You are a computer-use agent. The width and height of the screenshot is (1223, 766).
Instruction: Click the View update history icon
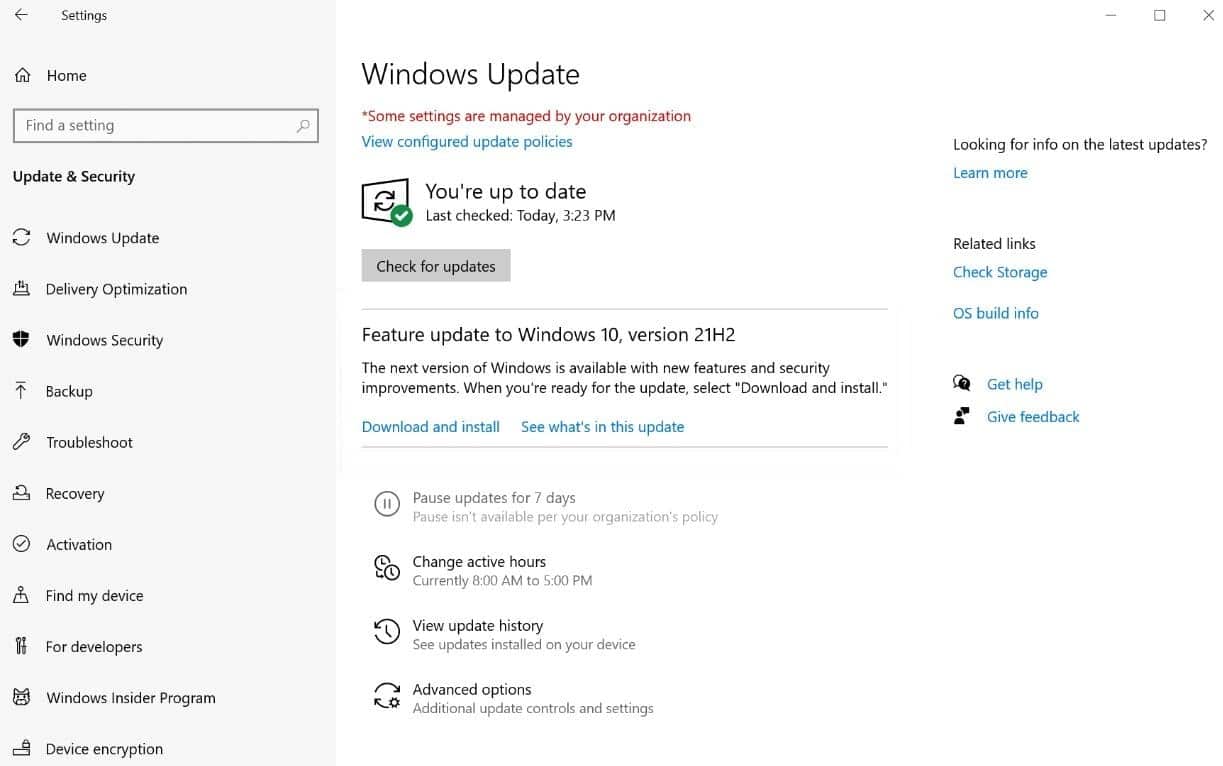tap(387, 632)
